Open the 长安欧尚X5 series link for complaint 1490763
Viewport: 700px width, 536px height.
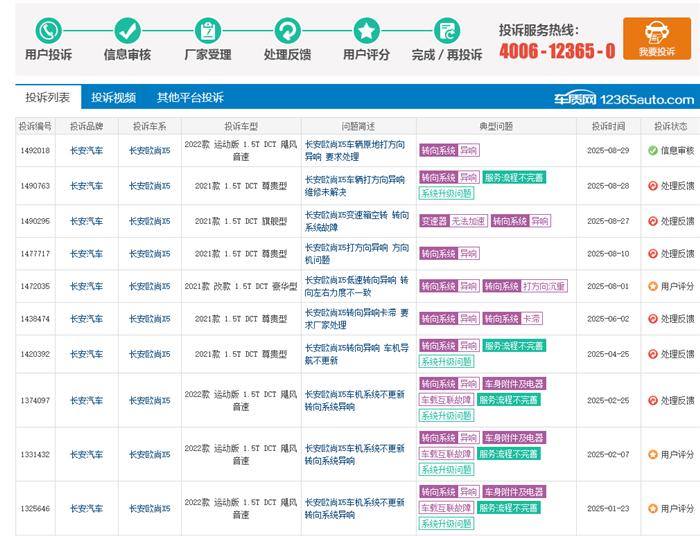[150, 186]
